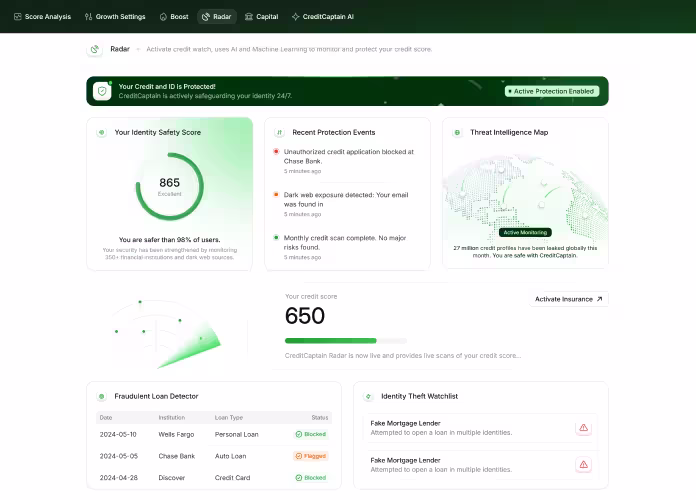Open the Capital tab
696x500 pixels.
click(x=261, y=16)
